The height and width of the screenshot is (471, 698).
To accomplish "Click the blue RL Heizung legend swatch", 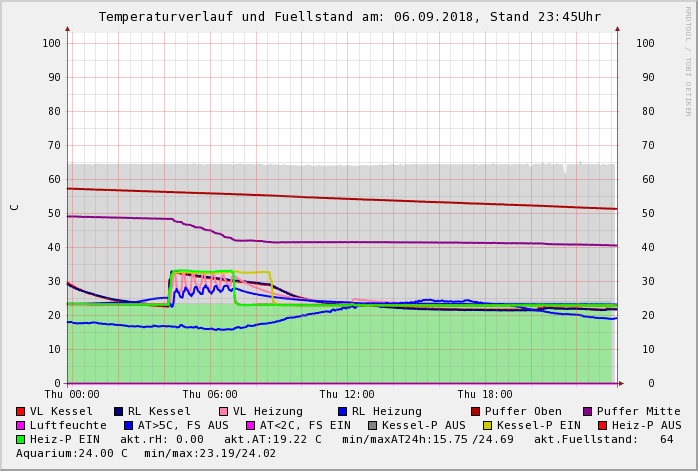I will tap(342, 412).
